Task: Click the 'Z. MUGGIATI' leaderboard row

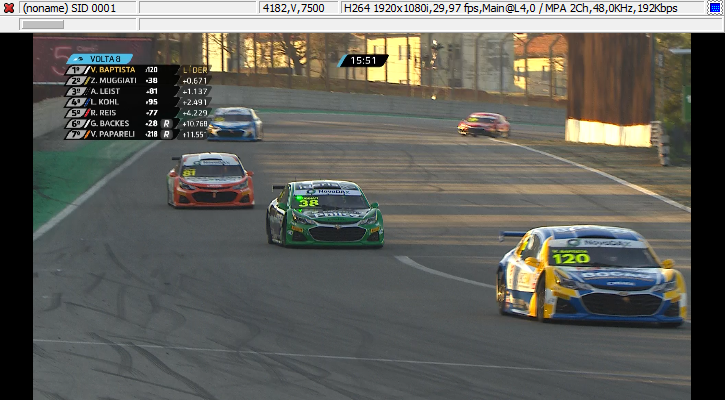Action: [138, 81]
